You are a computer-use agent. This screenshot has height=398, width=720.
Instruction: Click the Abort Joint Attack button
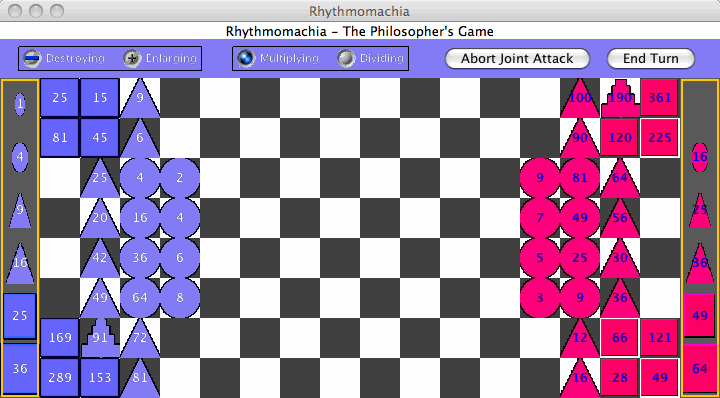coord(517,59)
